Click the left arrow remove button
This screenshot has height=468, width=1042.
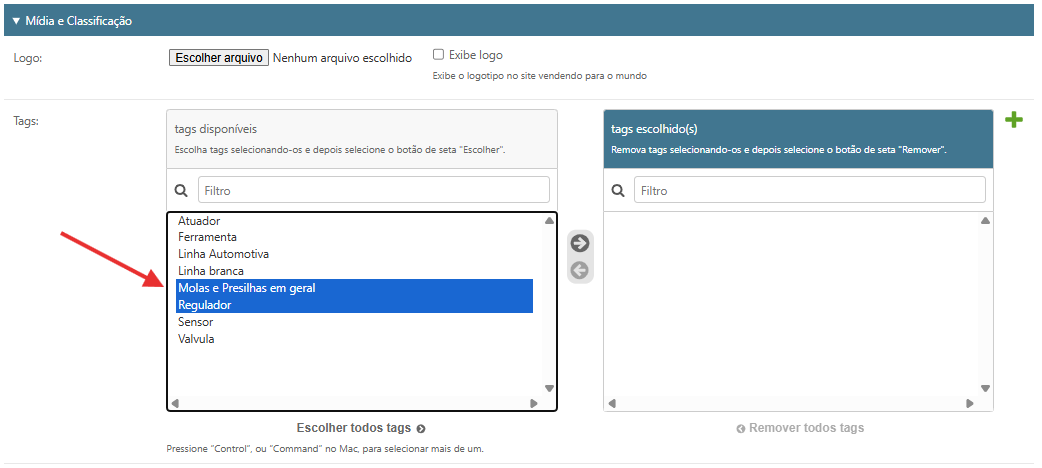click(x=580, y=270)
